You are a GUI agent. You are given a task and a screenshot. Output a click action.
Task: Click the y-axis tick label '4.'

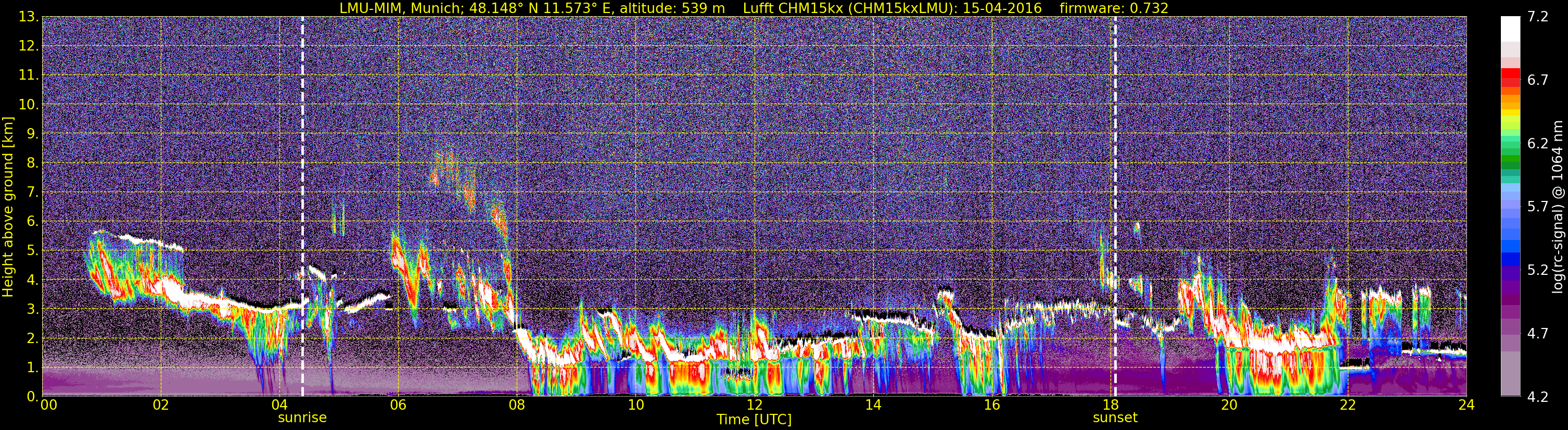click(32, 280)
